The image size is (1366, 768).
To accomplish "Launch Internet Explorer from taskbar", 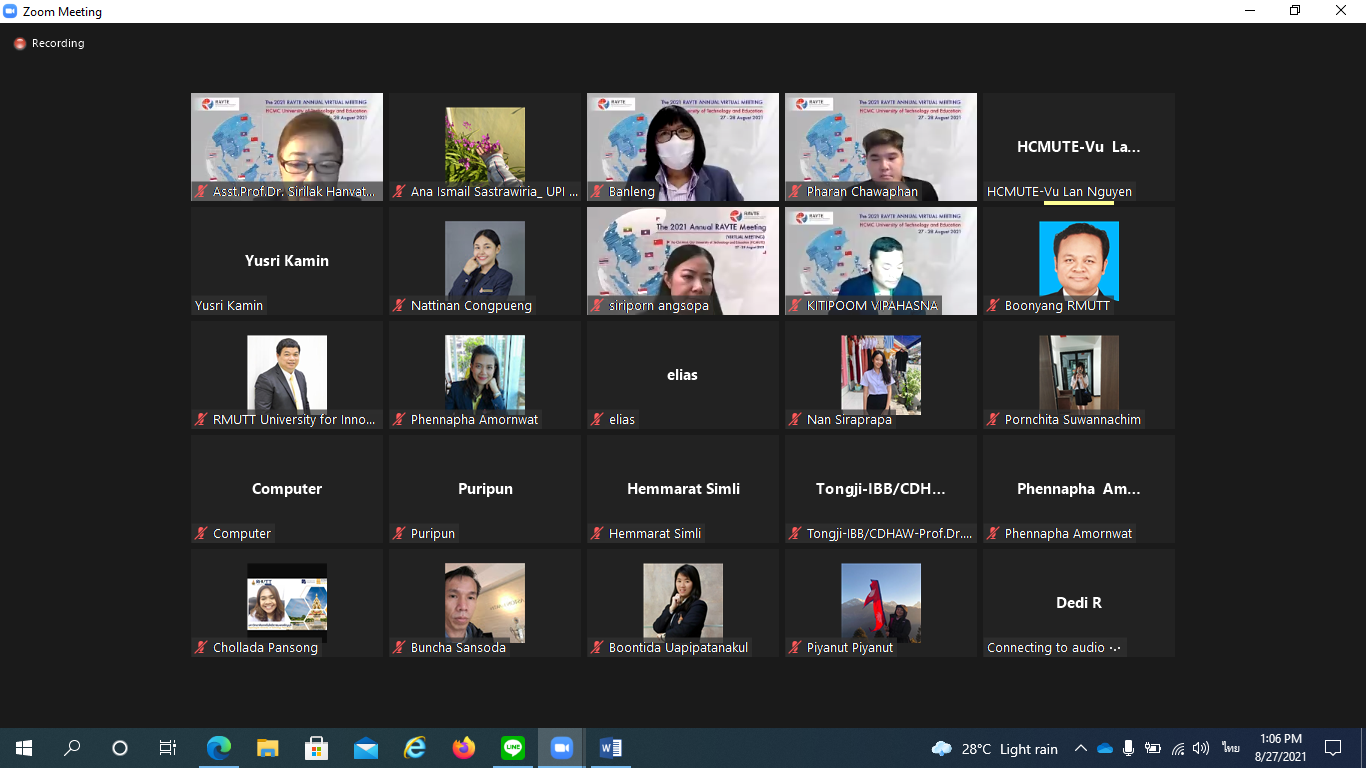I will [x=414, y=748].
